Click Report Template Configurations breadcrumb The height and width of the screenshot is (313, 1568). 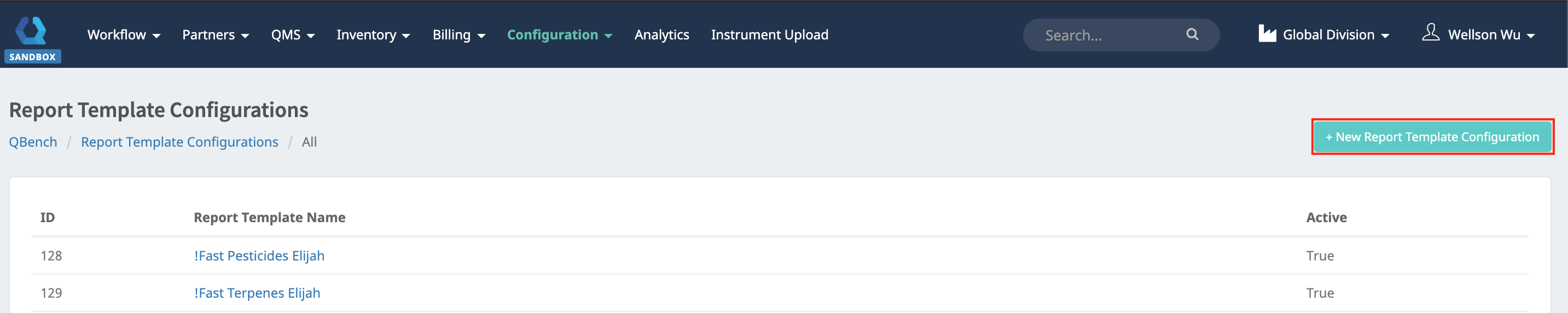[x=179, y=142]
